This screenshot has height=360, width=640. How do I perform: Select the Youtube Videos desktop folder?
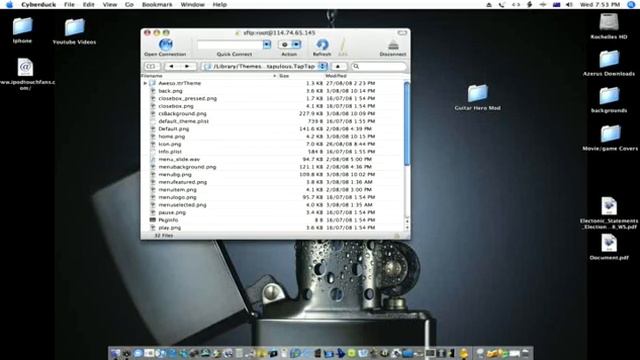tap(74, 31)
